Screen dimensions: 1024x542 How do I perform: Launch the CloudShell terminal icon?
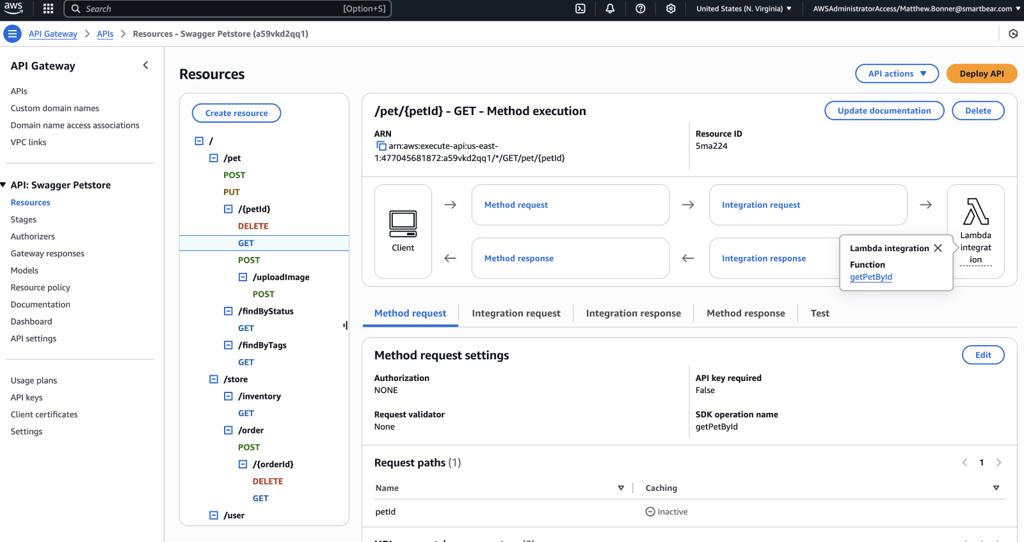[x=580, y=8]
